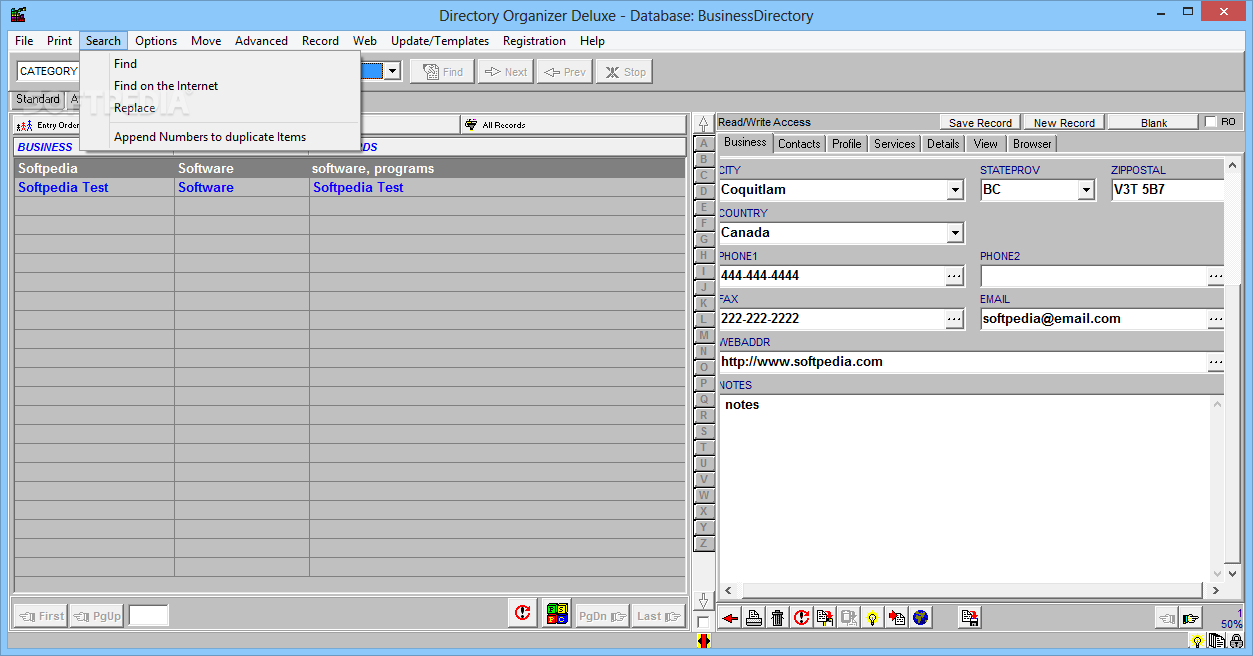Viewport: 1253px width, 656px height.
Task: Click the Stop button in search toolbar
Action: [623, 72]
